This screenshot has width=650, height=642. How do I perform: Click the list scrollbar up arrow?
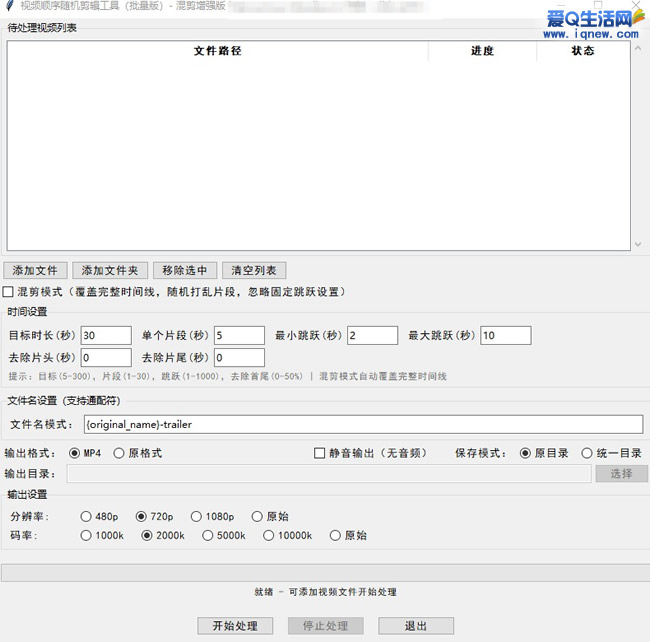point(638,48)
